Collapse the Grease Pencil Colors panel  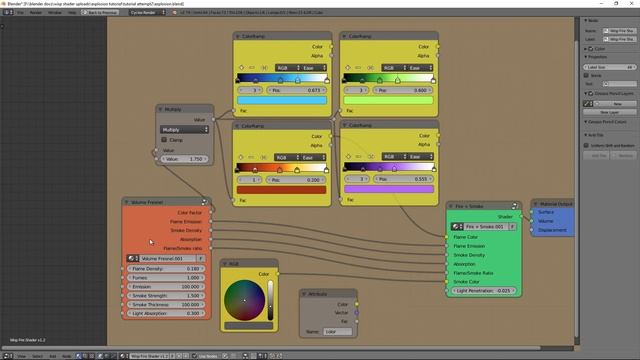[586, 122]
